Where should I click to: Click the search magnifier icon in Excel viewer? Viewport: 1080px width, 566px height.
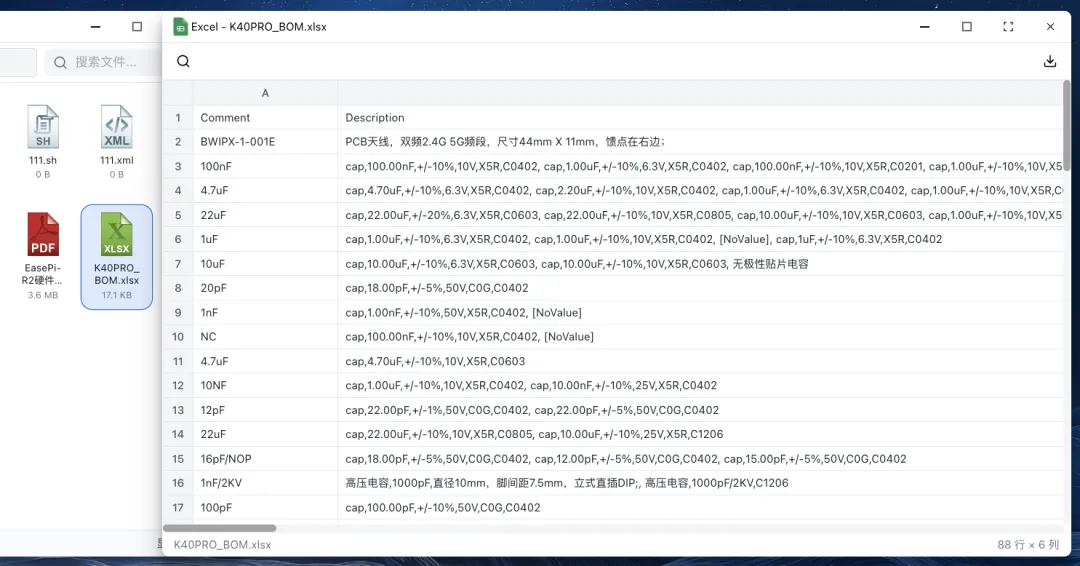coord(183,61)
